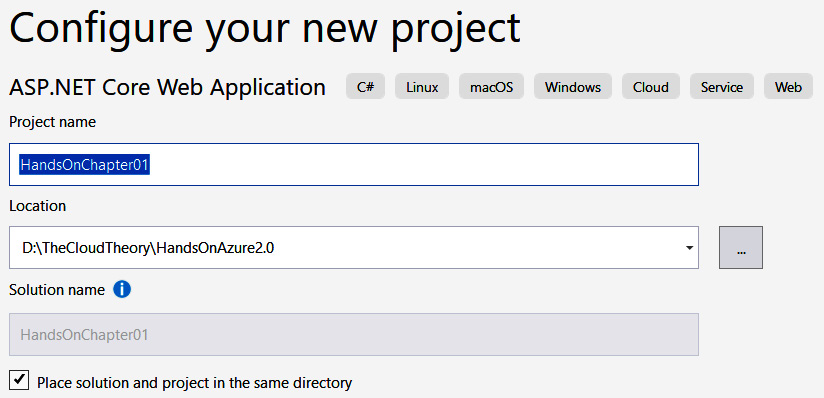Untick the same directory checkbox

point(19,380)
